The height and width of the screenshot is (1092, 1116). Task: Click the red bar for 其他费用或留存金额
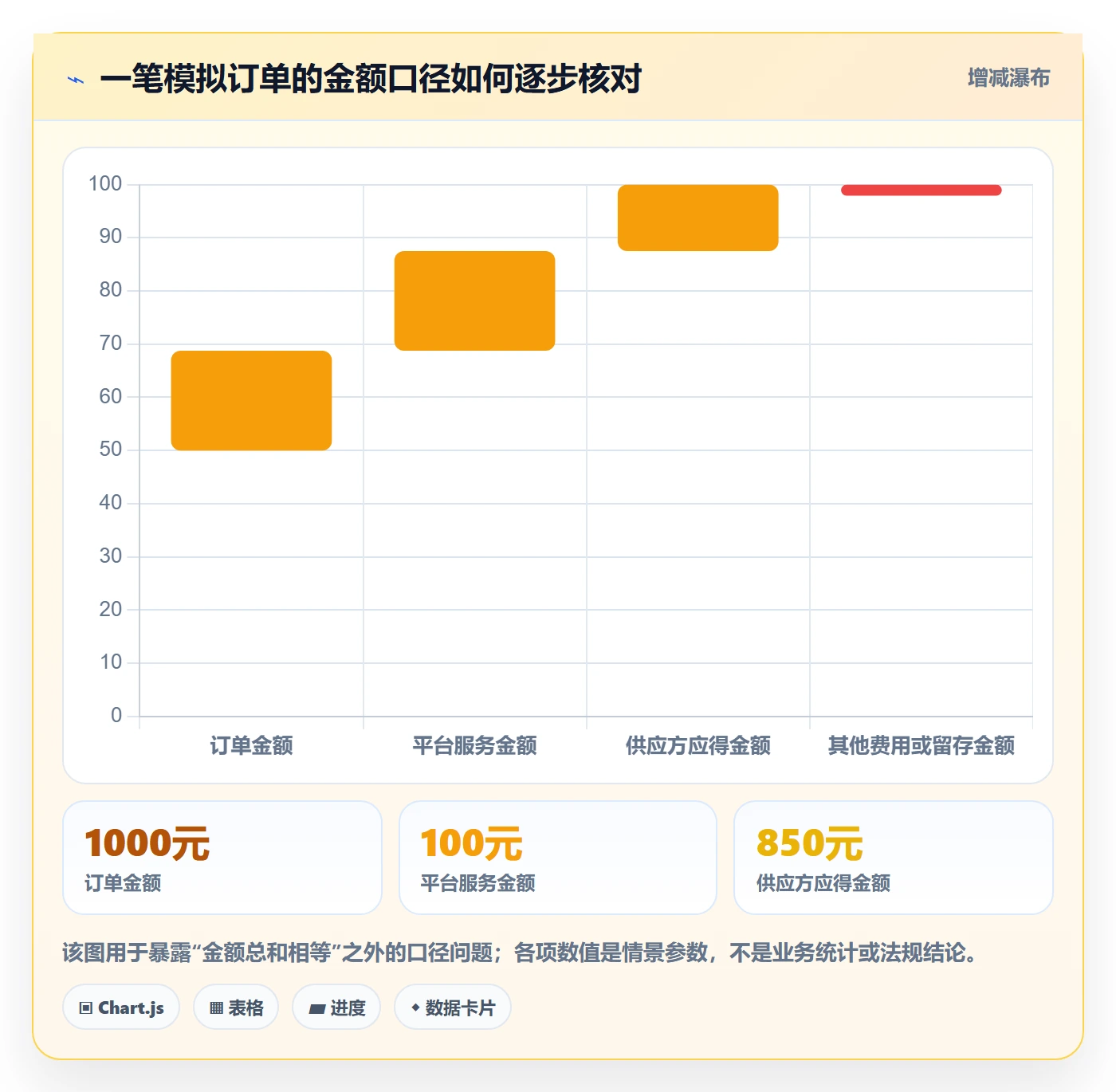tap(921, 190)
